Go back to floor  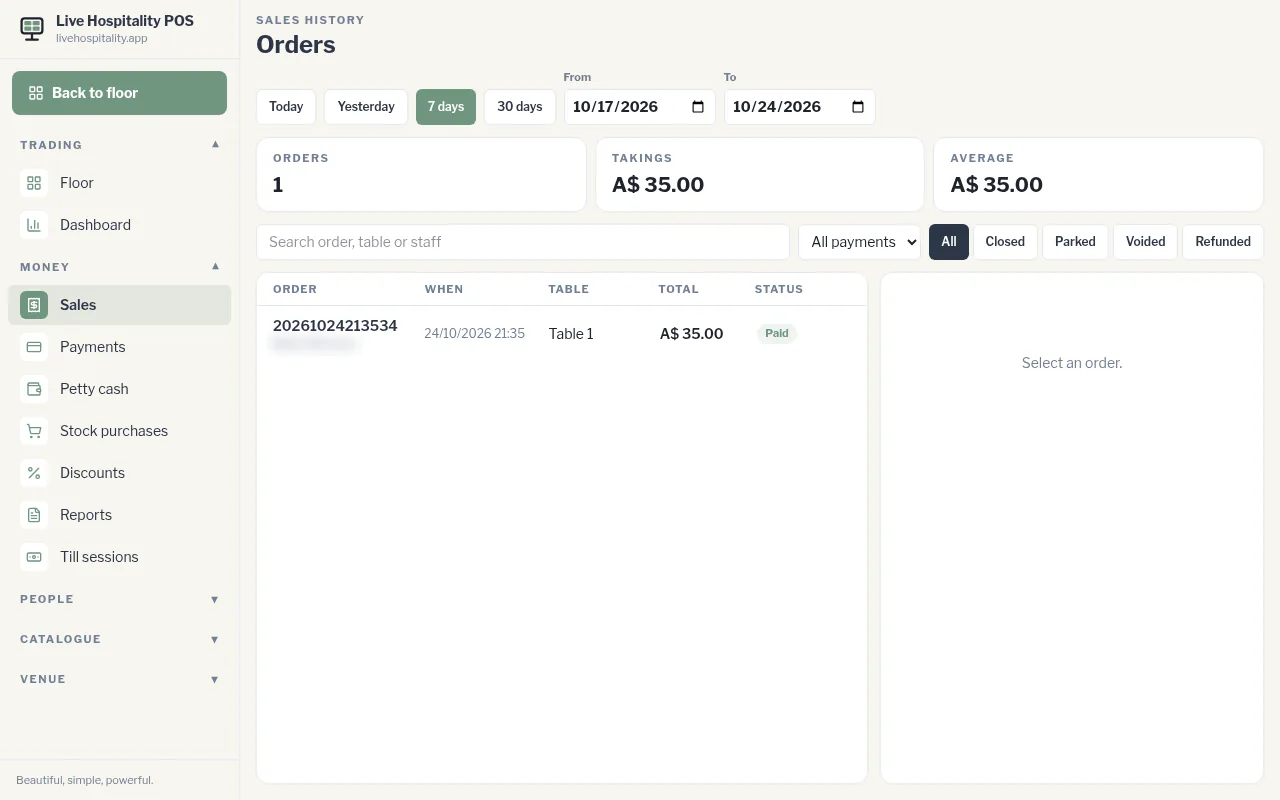[x=119, y=93]
